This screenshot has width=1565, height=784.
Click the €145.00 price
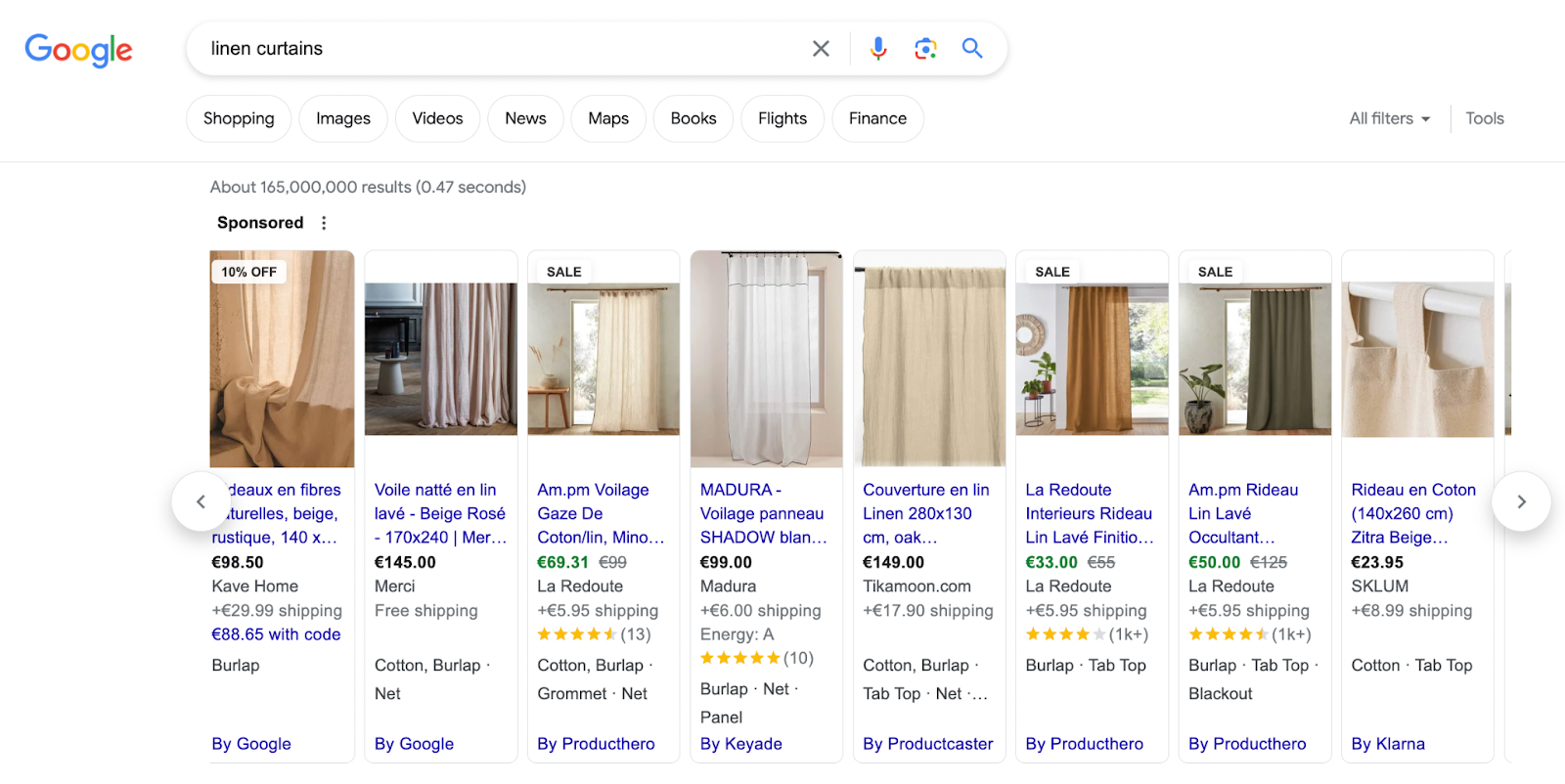pos(405,563)
